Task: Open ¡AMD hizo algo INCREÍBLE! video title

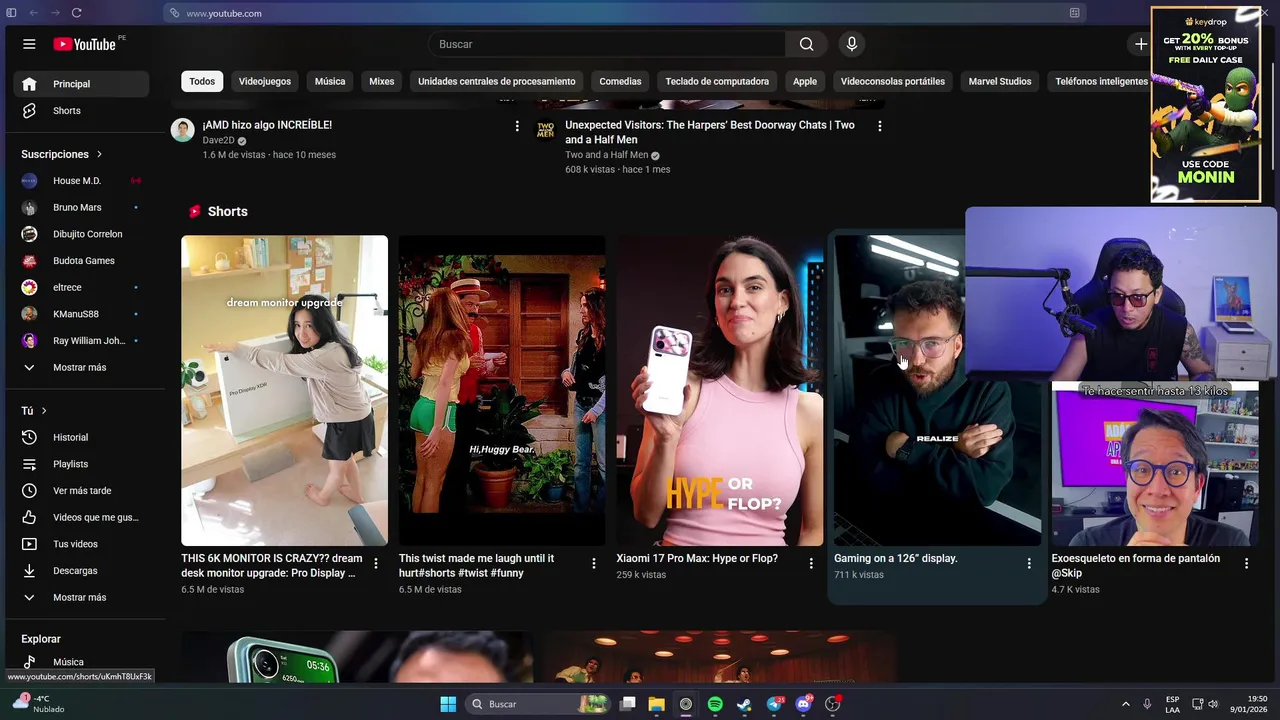Action: [267, 125]
